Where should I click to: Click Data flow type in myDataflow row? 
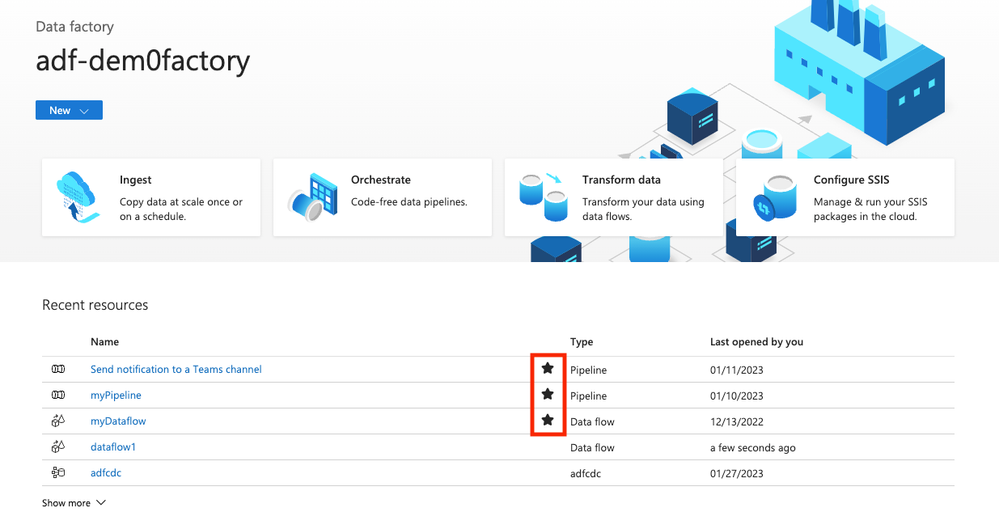click(x=593, y=422)
